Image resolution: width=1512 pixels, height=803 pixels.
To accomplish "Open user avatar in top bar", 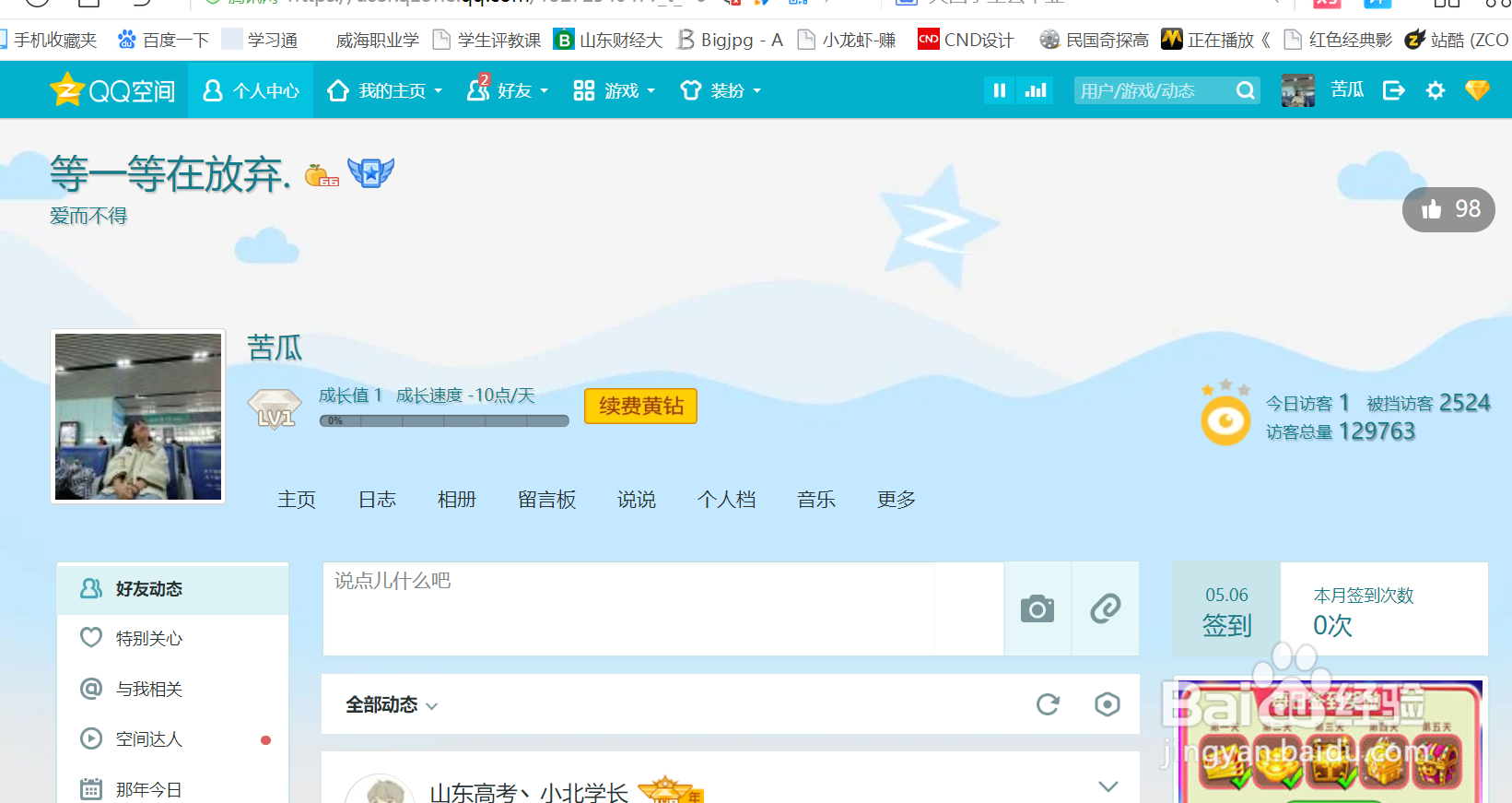I will (1298, 90).
